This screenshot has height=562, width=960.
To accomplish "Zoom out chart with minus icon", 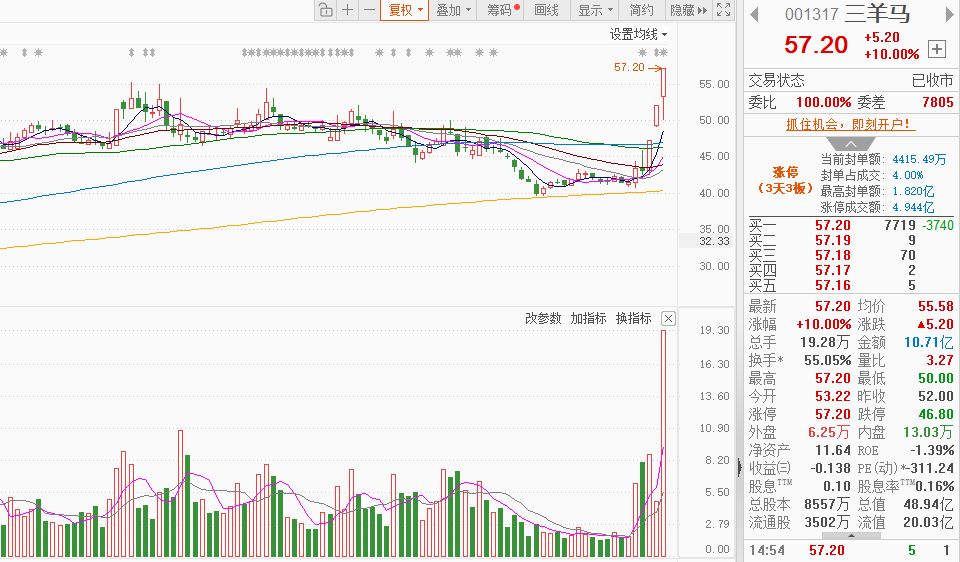I will point(369,10).
